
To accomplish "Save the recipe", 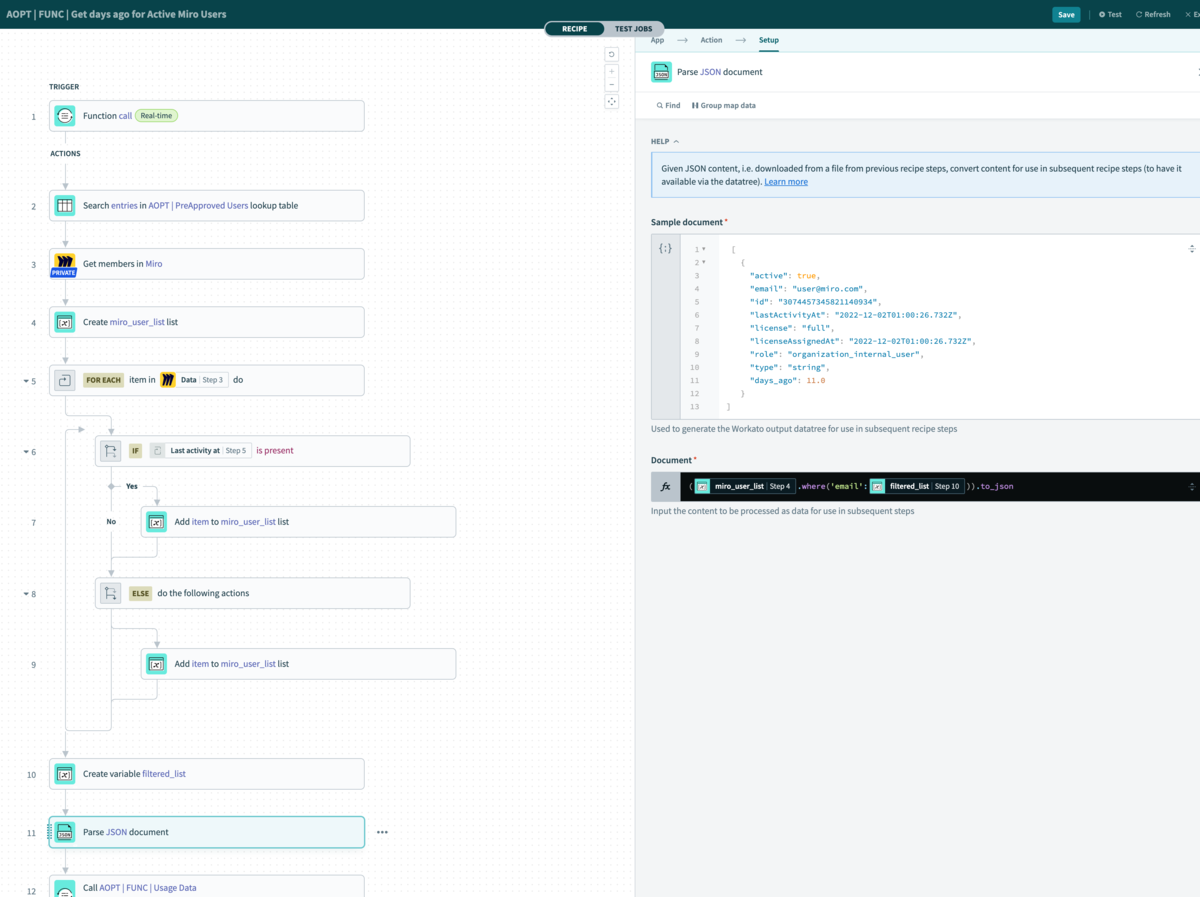I will (x=1066, y=15).
